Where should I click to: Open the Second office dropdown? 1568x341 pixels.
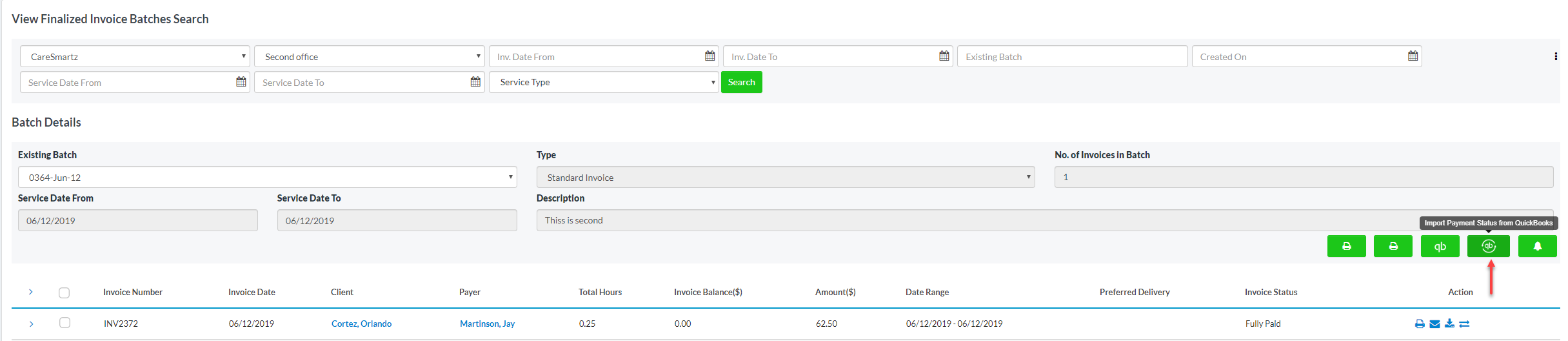click(369, 57)
